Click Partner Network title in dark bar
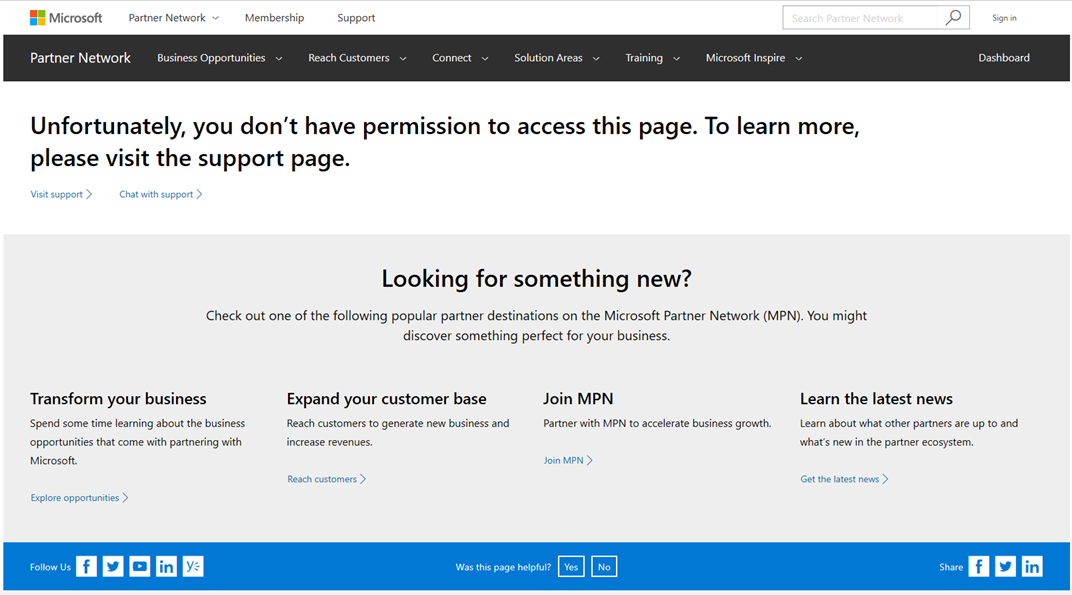Viewport: 1072px width, 595px height. tap(80, 58)
